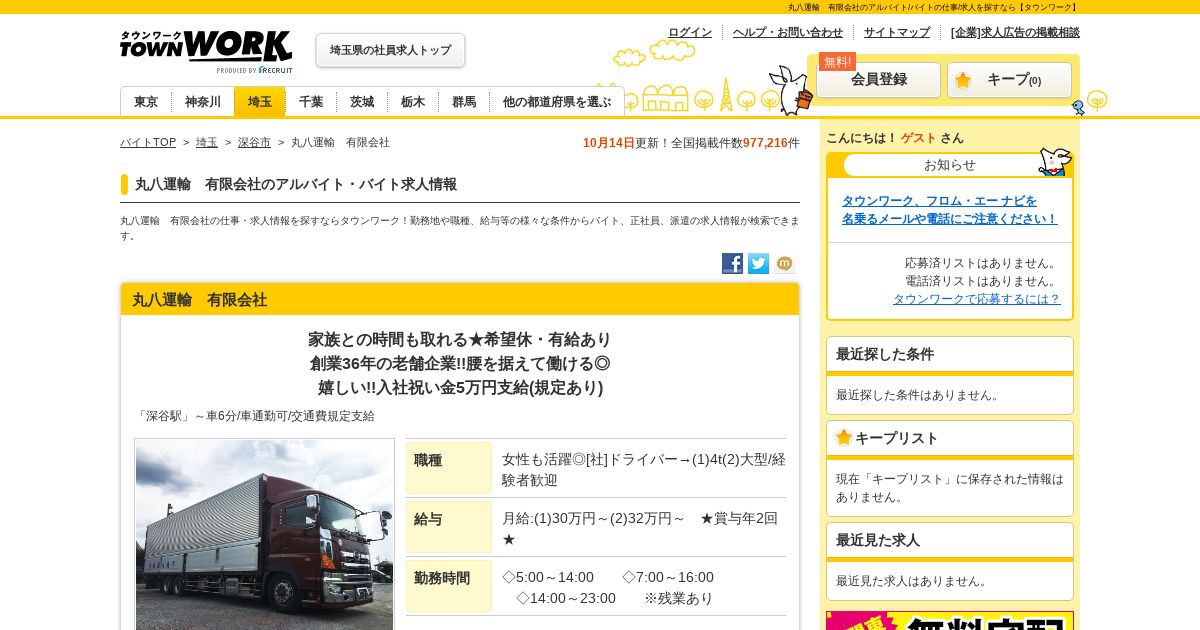This screenshot has width=1200, height=630.
Task: Open the warning notice about fake Townwork emails
Action: [x=949, y=210]
